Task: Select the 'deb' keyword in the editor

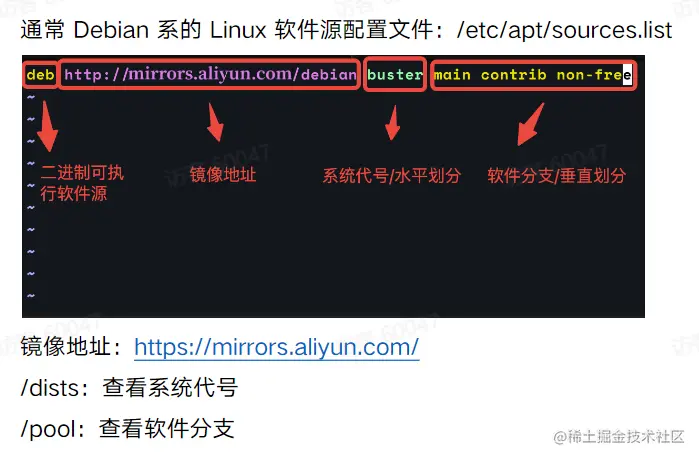Action: [x=40, y=74]
